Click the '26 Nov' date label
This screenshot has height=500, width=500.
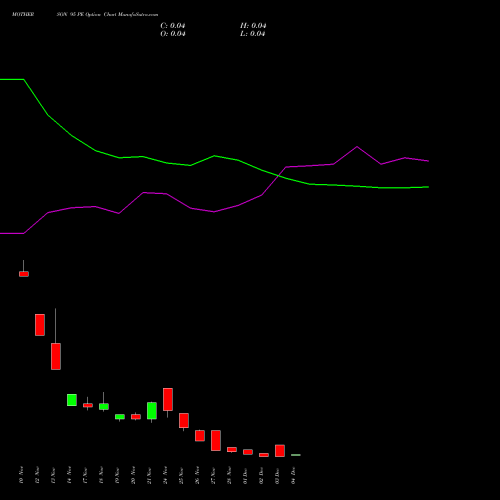(x=197, y=475)
